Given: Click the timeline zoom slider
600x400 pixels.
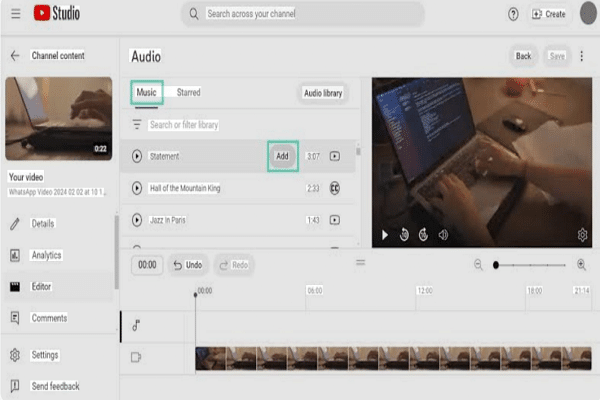Looking at the screenshot, I should (530, 265).
